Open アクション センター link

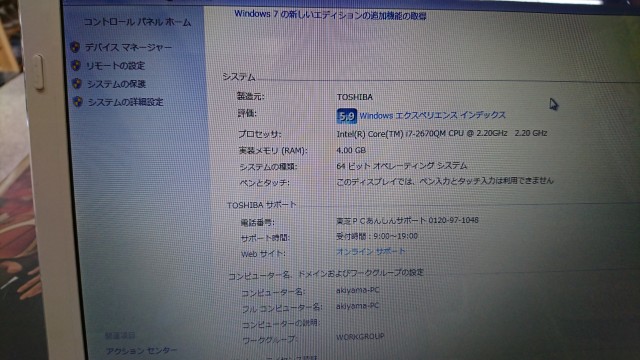click(141, 351)
